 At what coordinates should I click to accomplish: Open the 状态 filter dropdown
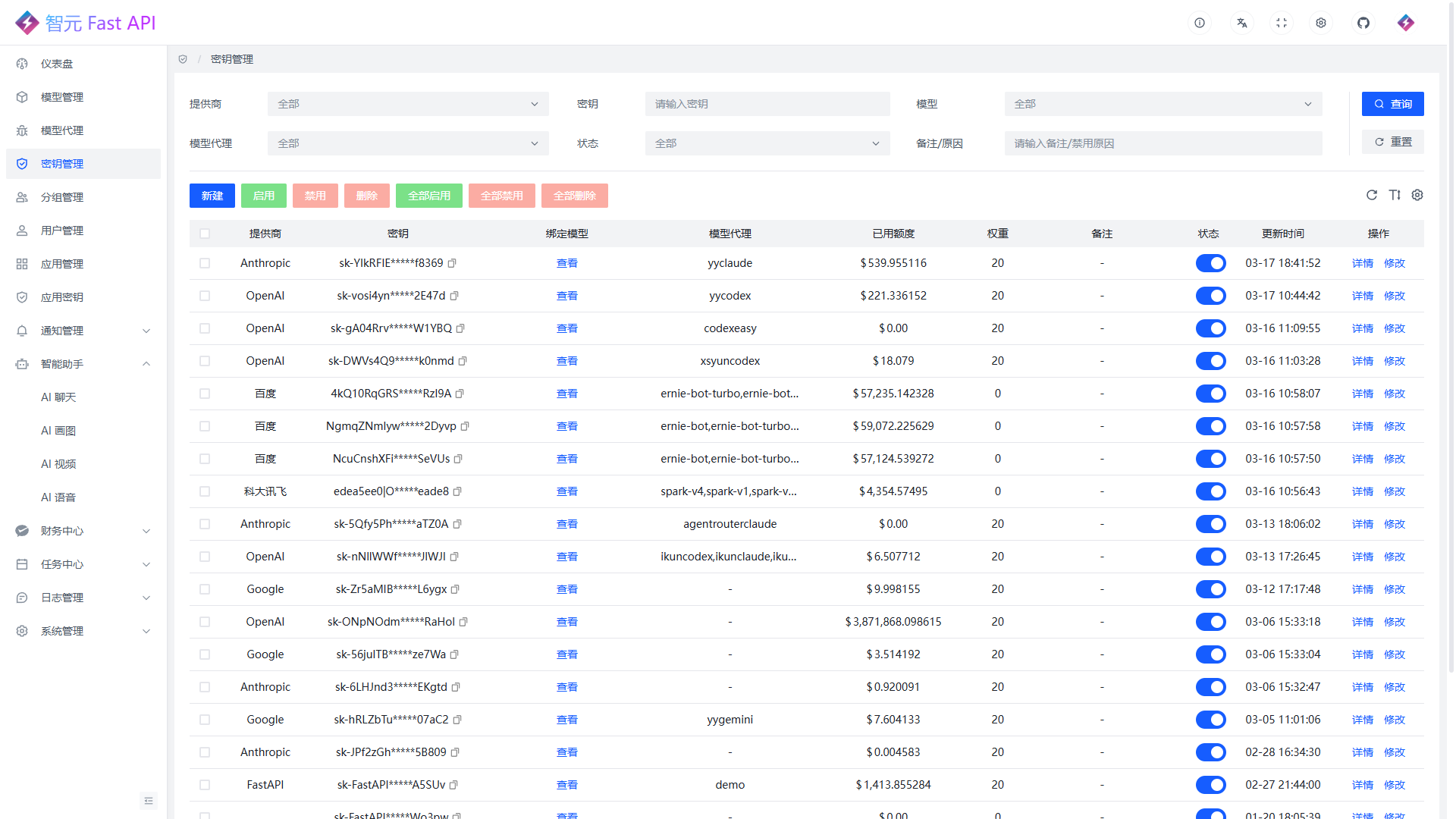point(767,143)
